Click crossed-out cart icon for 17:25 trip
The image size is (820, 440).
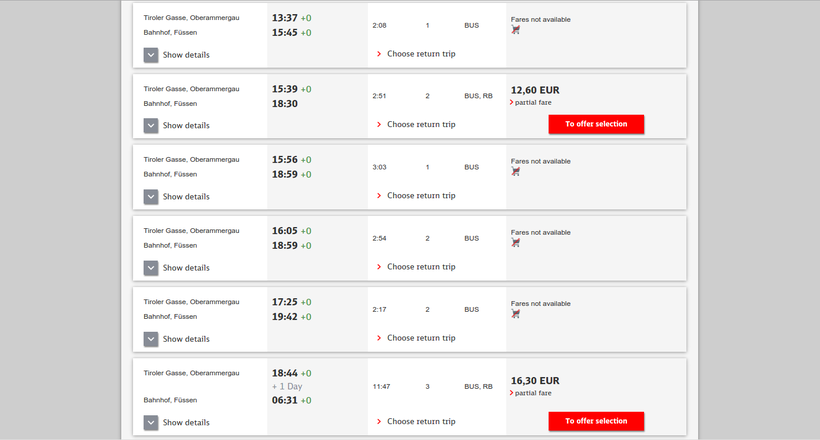click(x=516, y=314)
